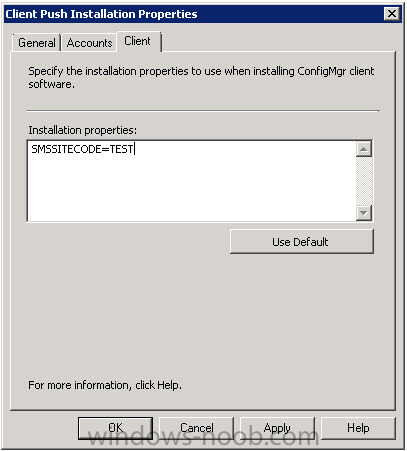Close the dialog with the X button
Screen dimensions: 407x451
[392, 14]
